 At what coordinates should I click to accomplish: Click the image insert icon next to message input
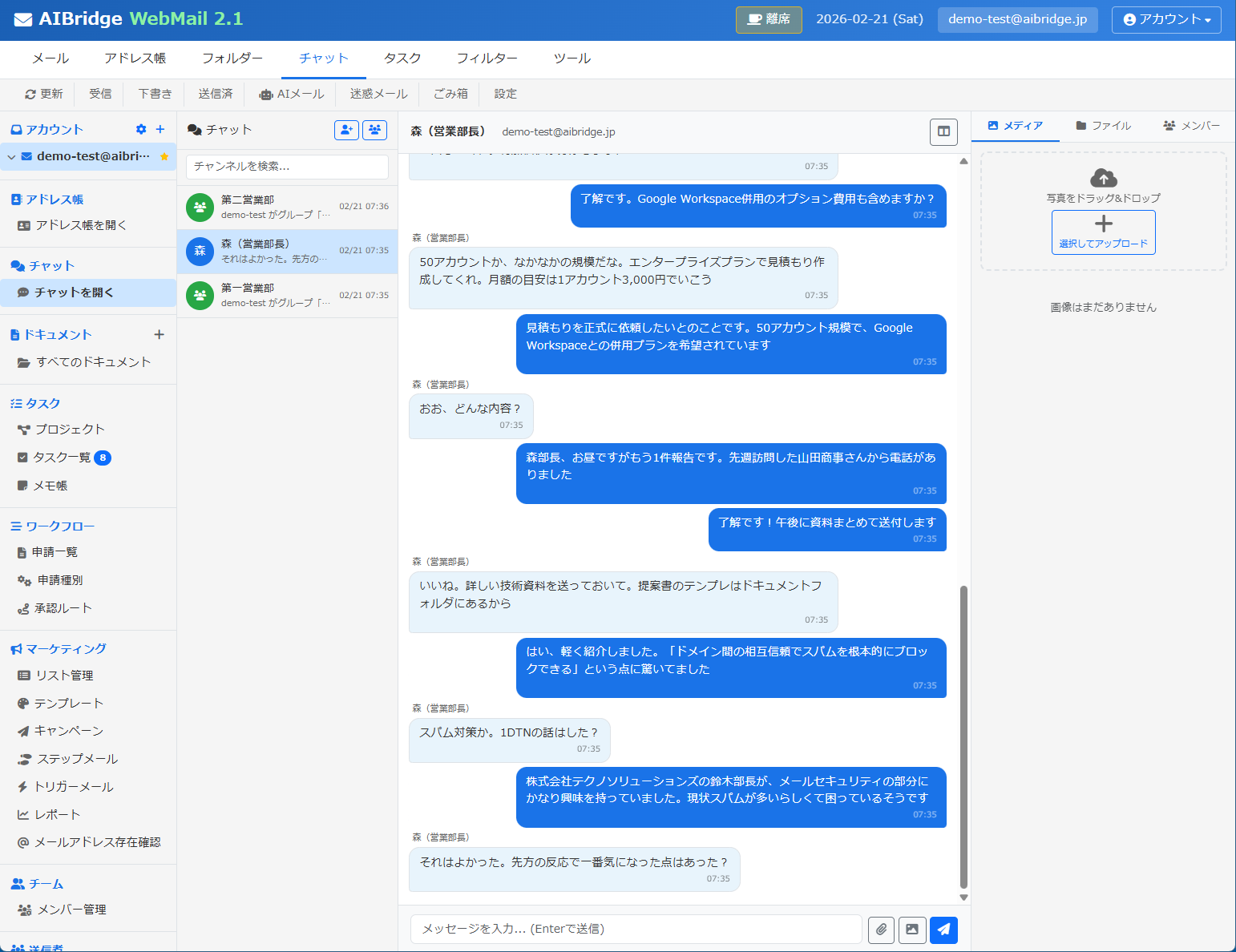912,930
